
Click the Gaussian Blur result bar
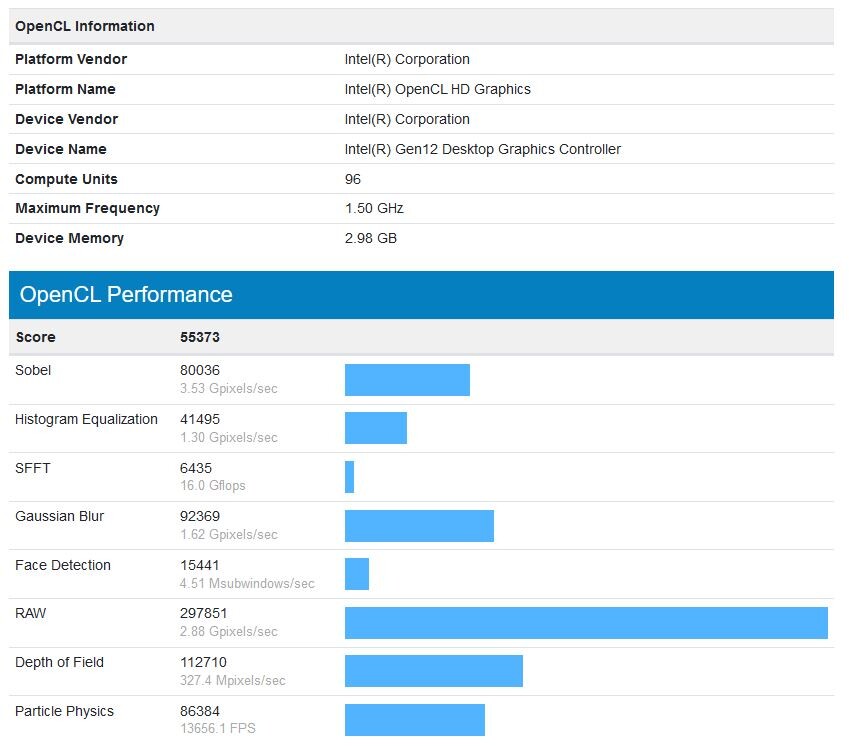tap(419, 526)
